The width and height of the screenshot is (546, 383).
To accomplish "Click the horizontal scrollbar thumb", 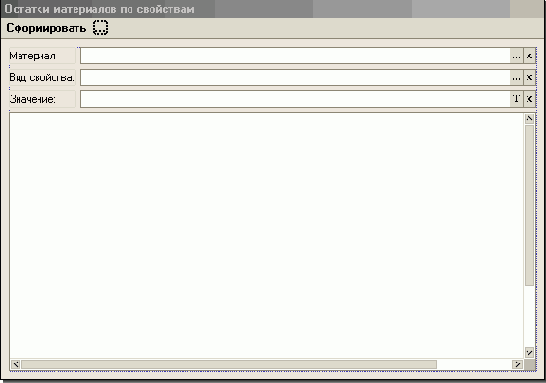I will (229, 365).
